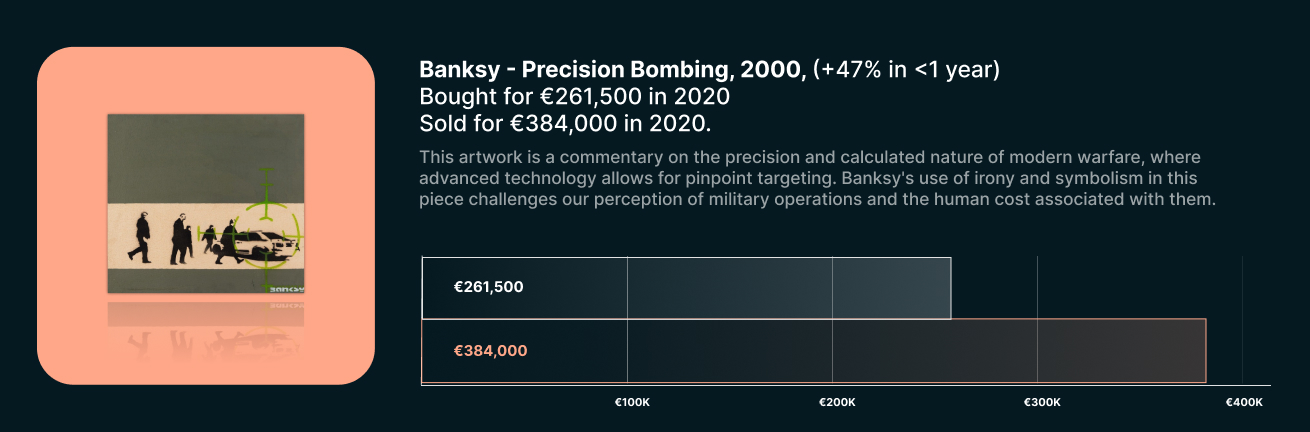
Task: Click the artwork description paragraph
Action: tap(818, 178)
